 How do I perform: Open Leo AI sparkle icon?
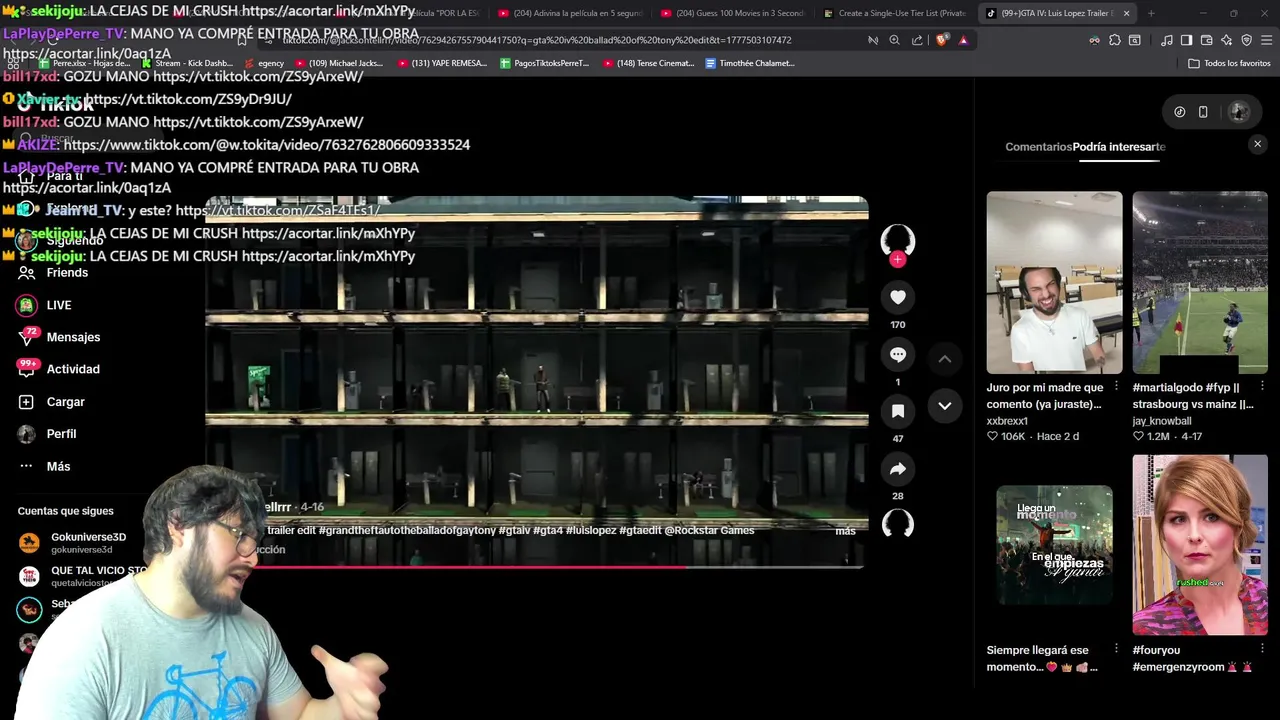click(1226, 40)
